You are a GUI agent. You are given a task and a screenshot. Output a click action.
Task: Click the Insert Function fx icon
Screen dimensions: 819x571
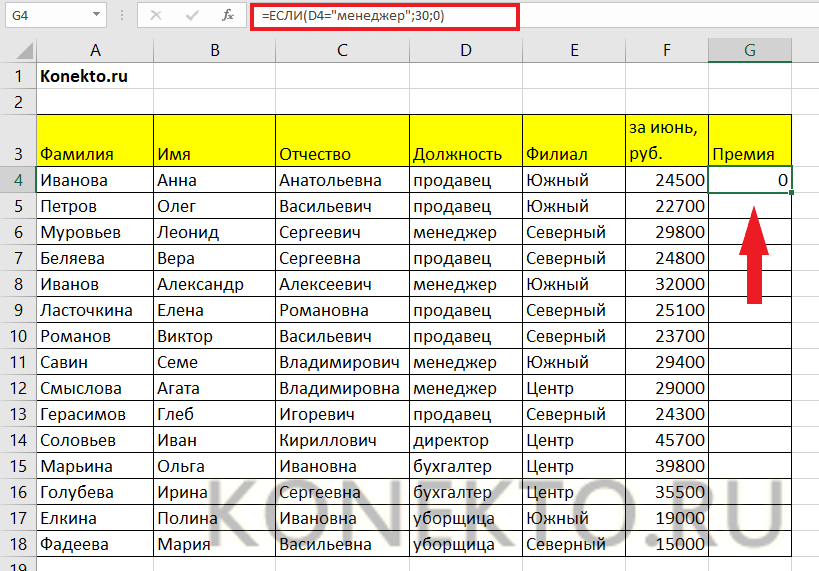tap(228, 15)
